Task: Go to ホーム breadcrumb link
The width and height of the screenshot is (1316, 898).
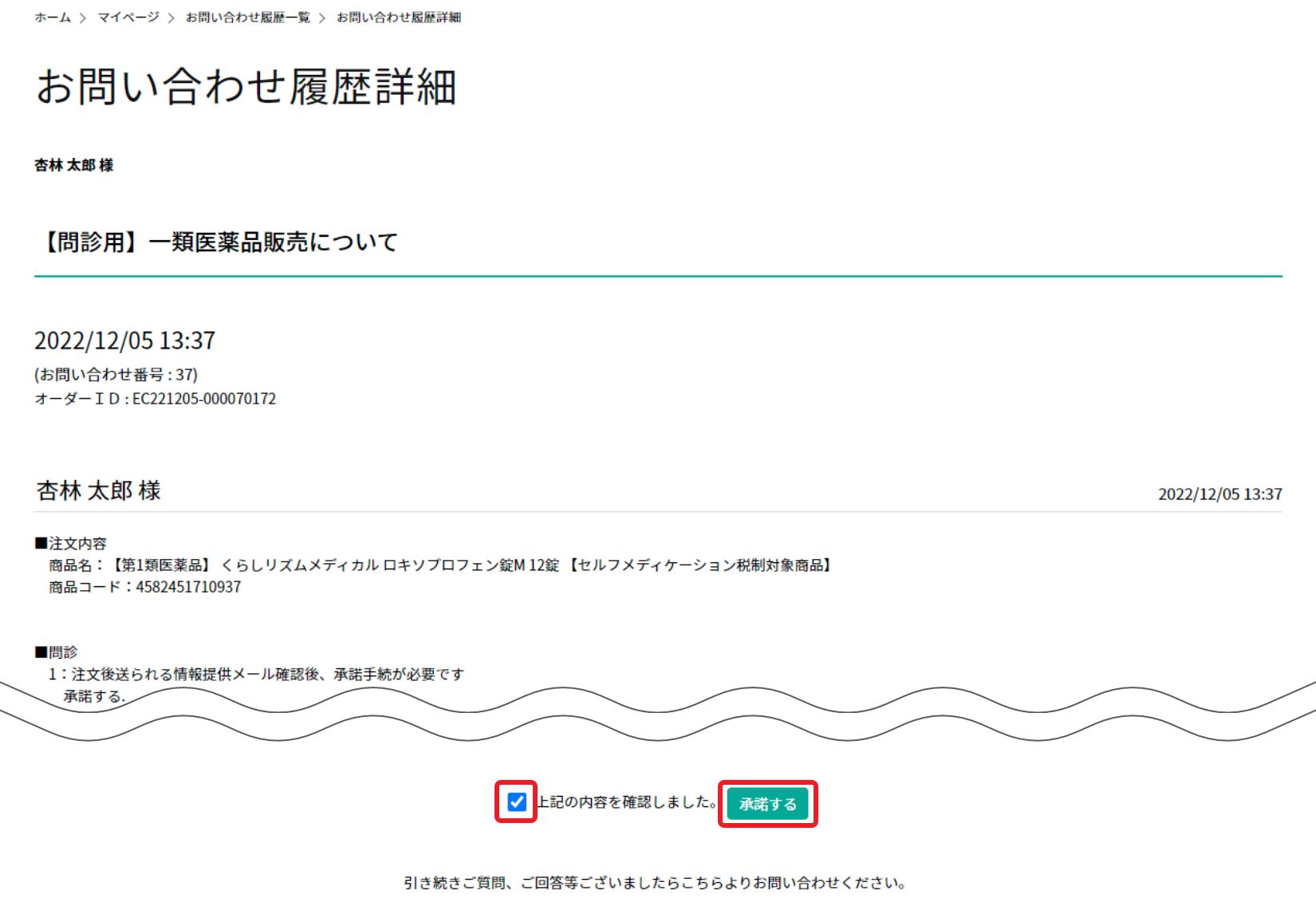Action: 53,18
